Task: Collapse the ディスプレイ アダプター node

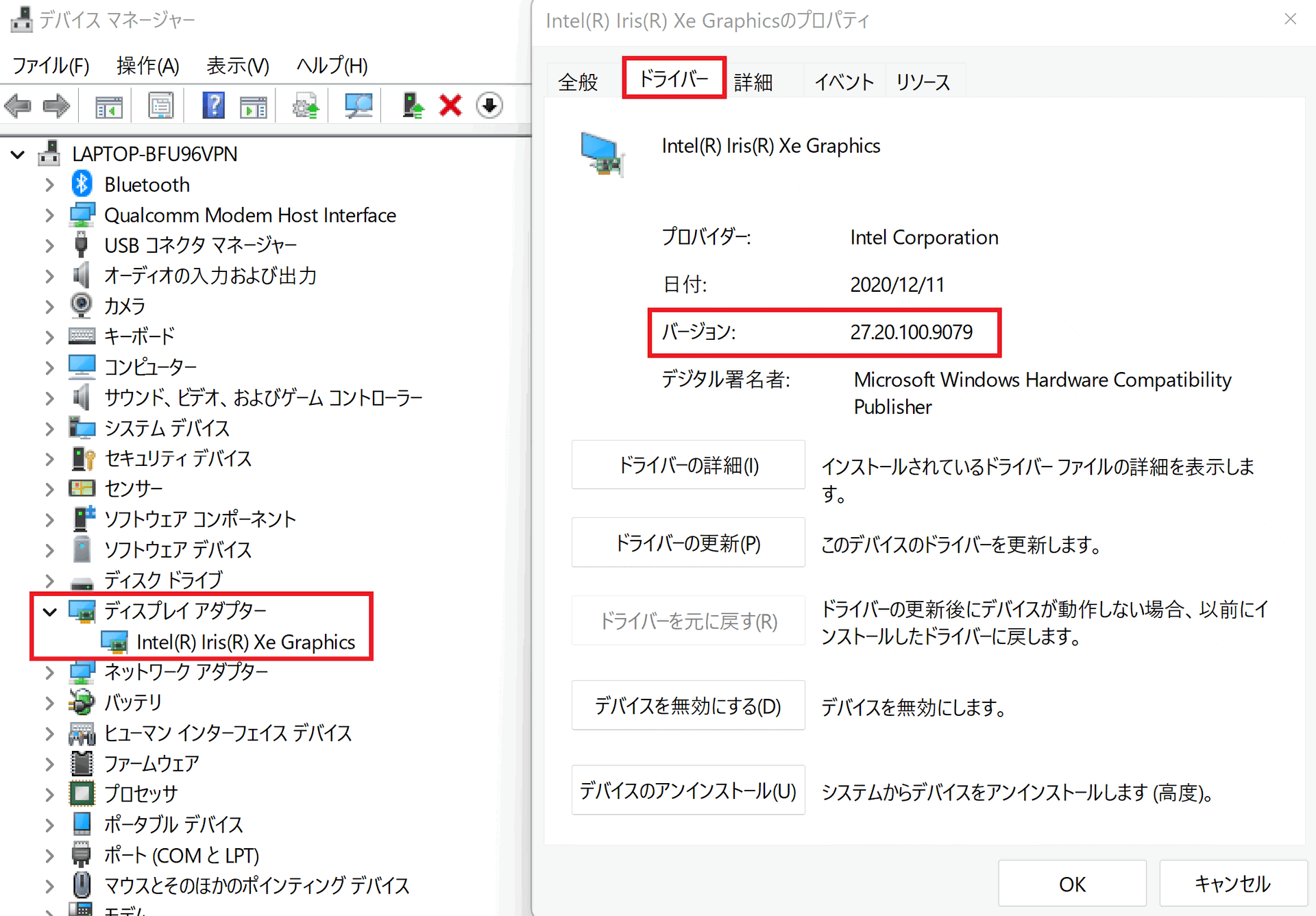Action: pyautogui.click(x=50, y=611)
